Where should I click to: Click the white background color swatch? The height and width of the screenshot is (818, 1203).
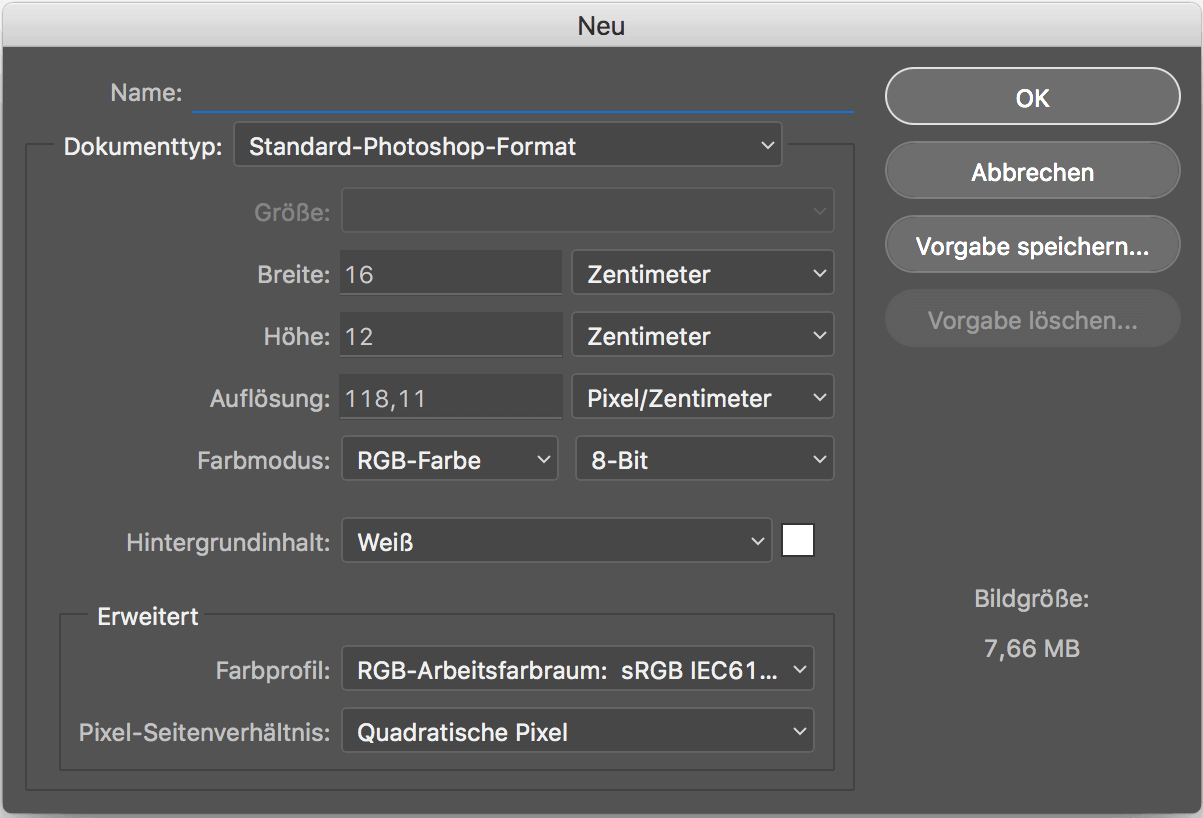coord(798,541)
